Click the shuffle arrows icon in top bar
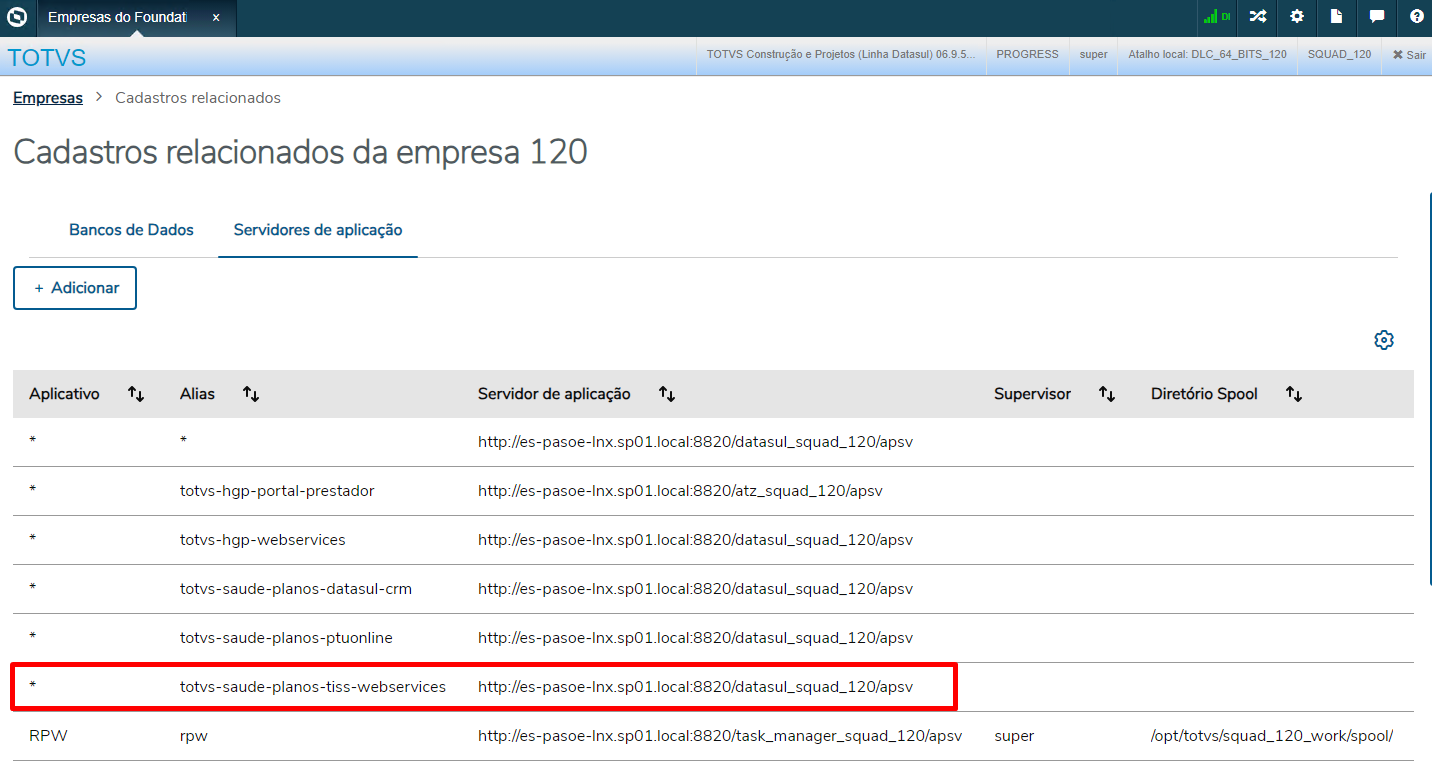Screen dimensions: 1432x767 [1257, 17]
